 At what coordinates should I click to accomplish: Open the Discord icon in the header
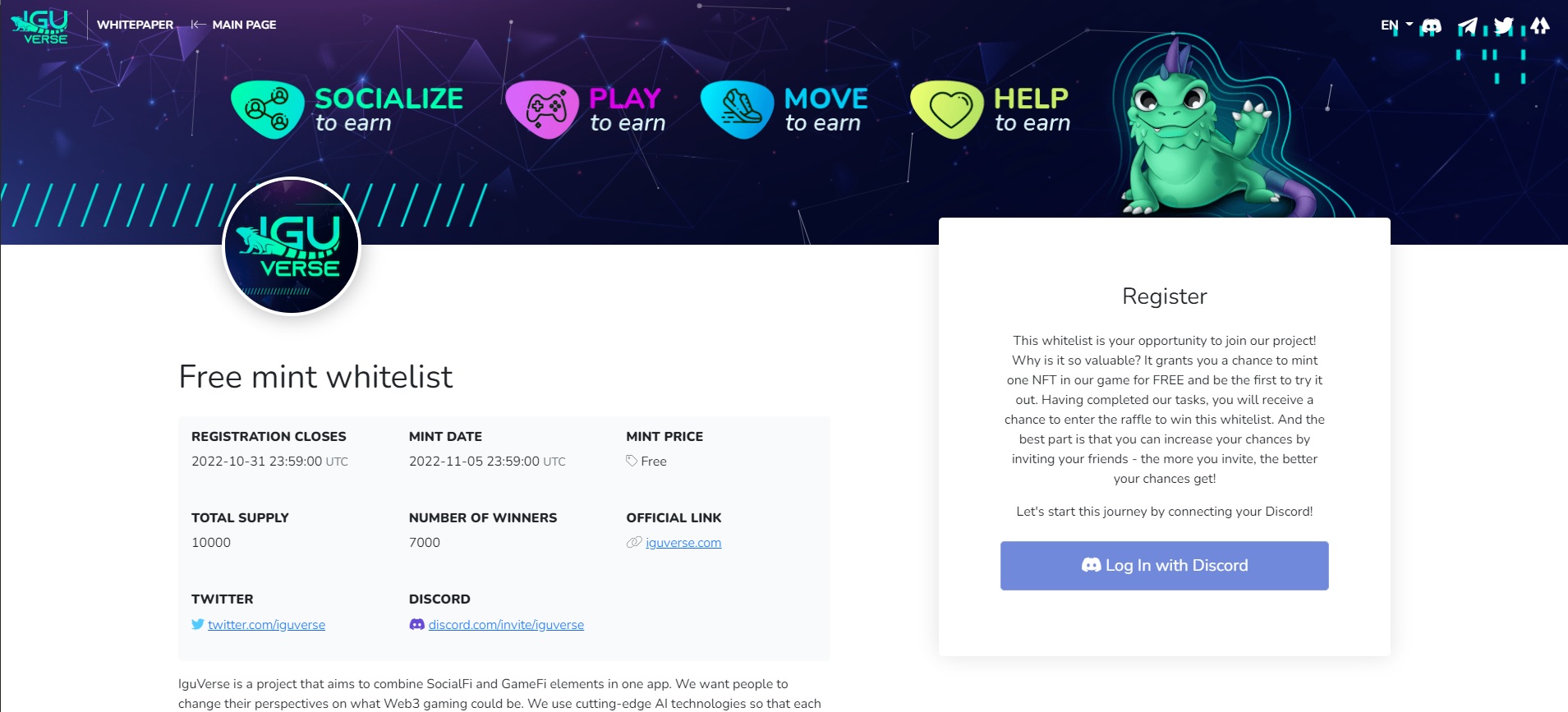(1431, 25)
